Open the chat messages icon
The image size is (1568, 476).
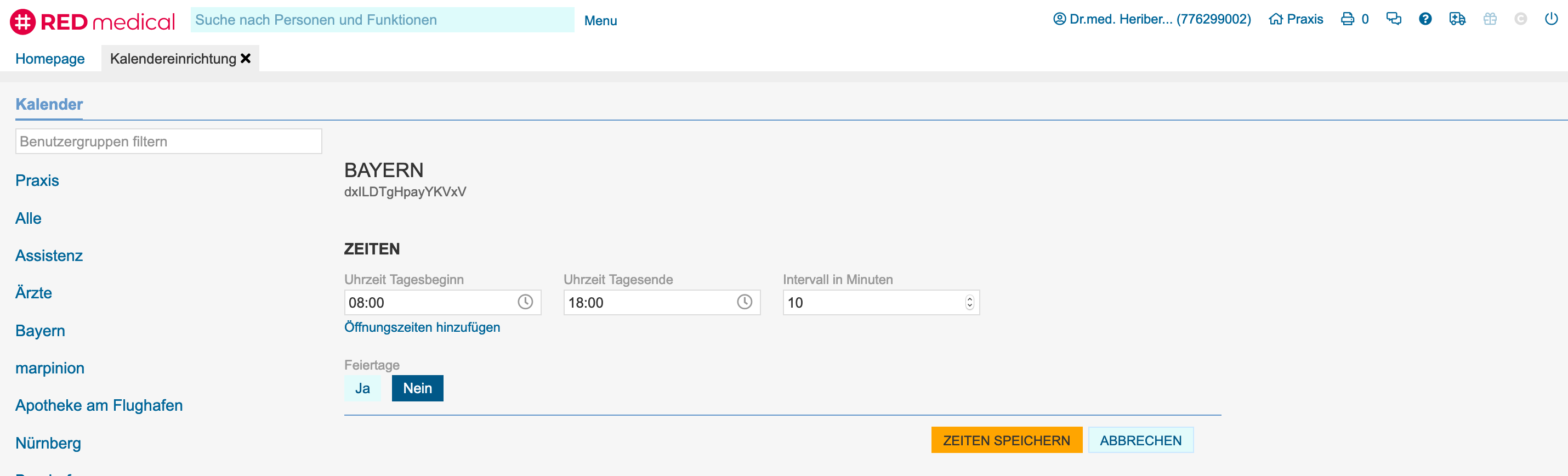coord(1393,20)
